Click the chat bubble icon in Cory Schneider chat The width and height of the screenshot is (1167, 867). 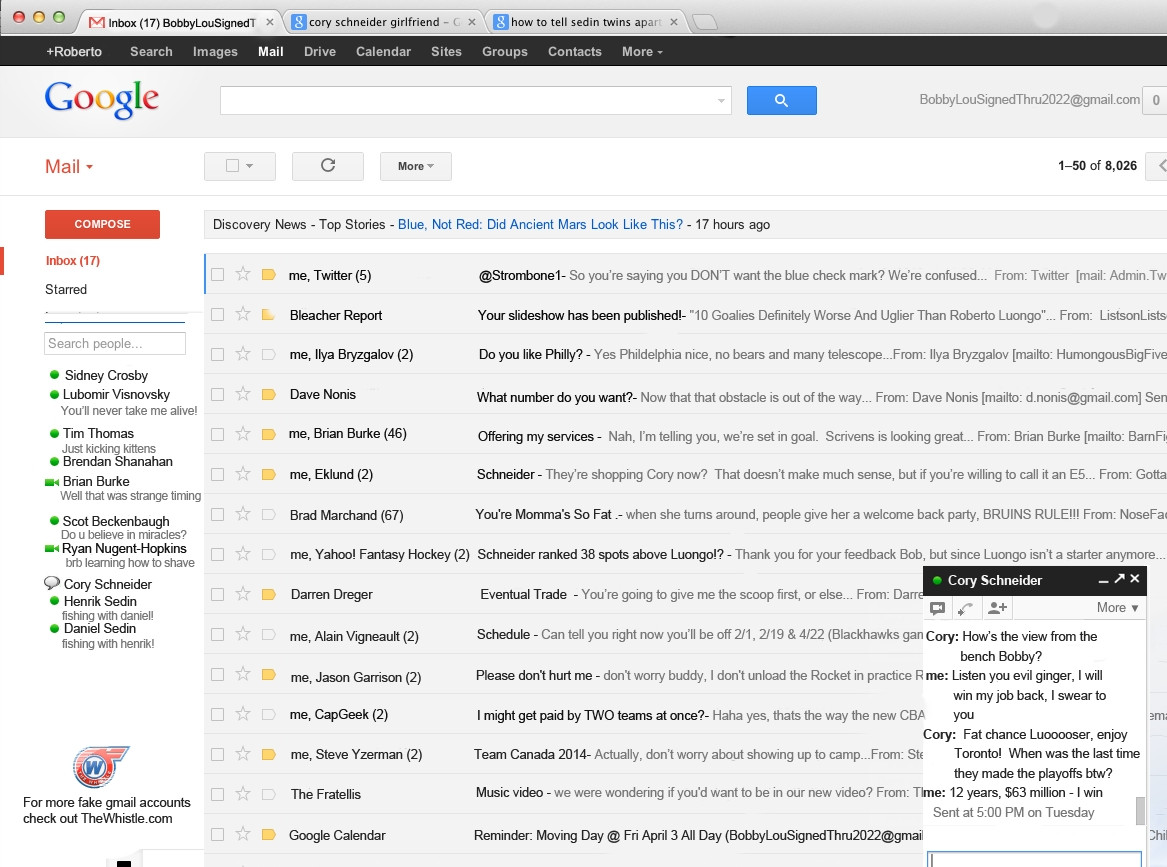pyautogui.click(x=938, y=608)
